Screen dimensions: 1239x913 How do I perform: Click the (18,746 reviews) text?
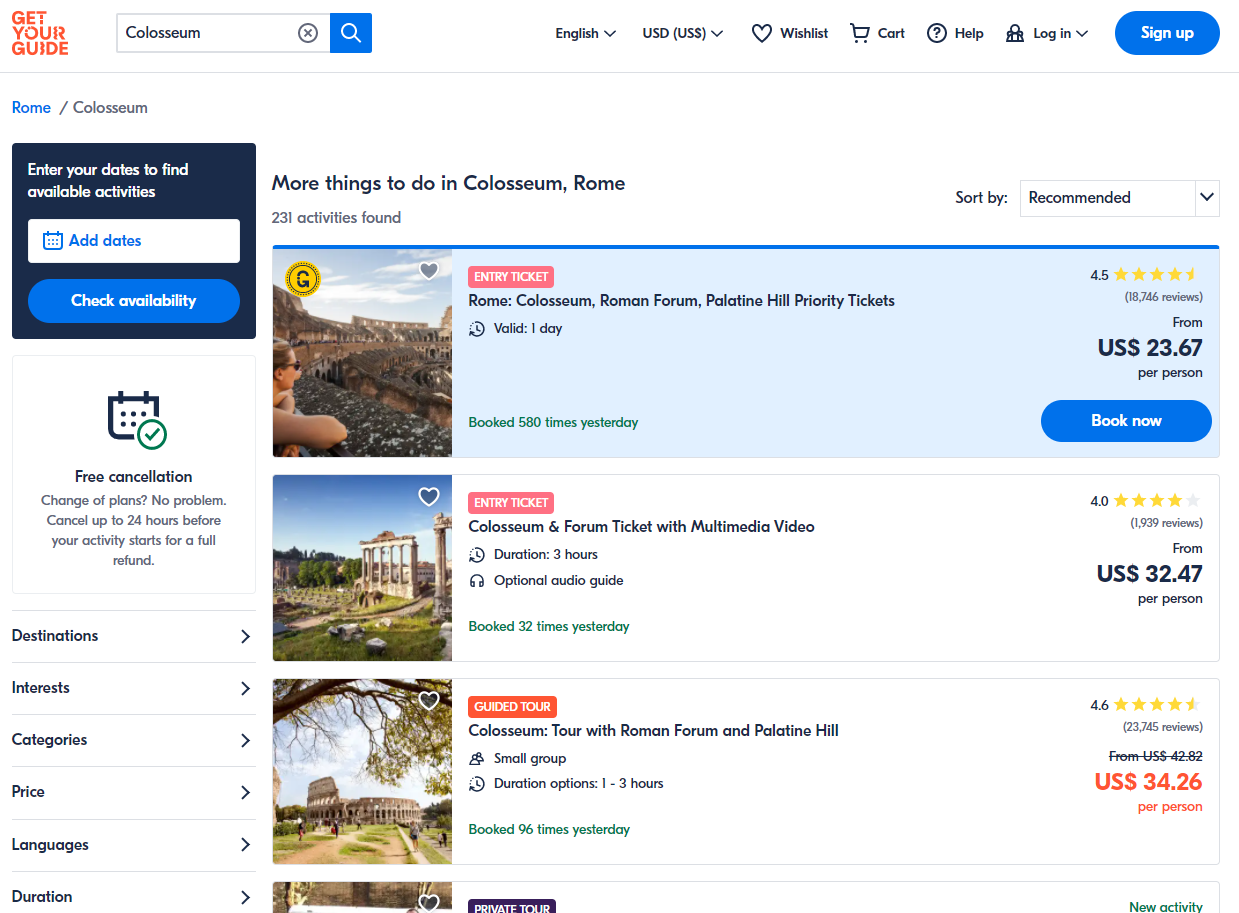(x=1163, y=297)
